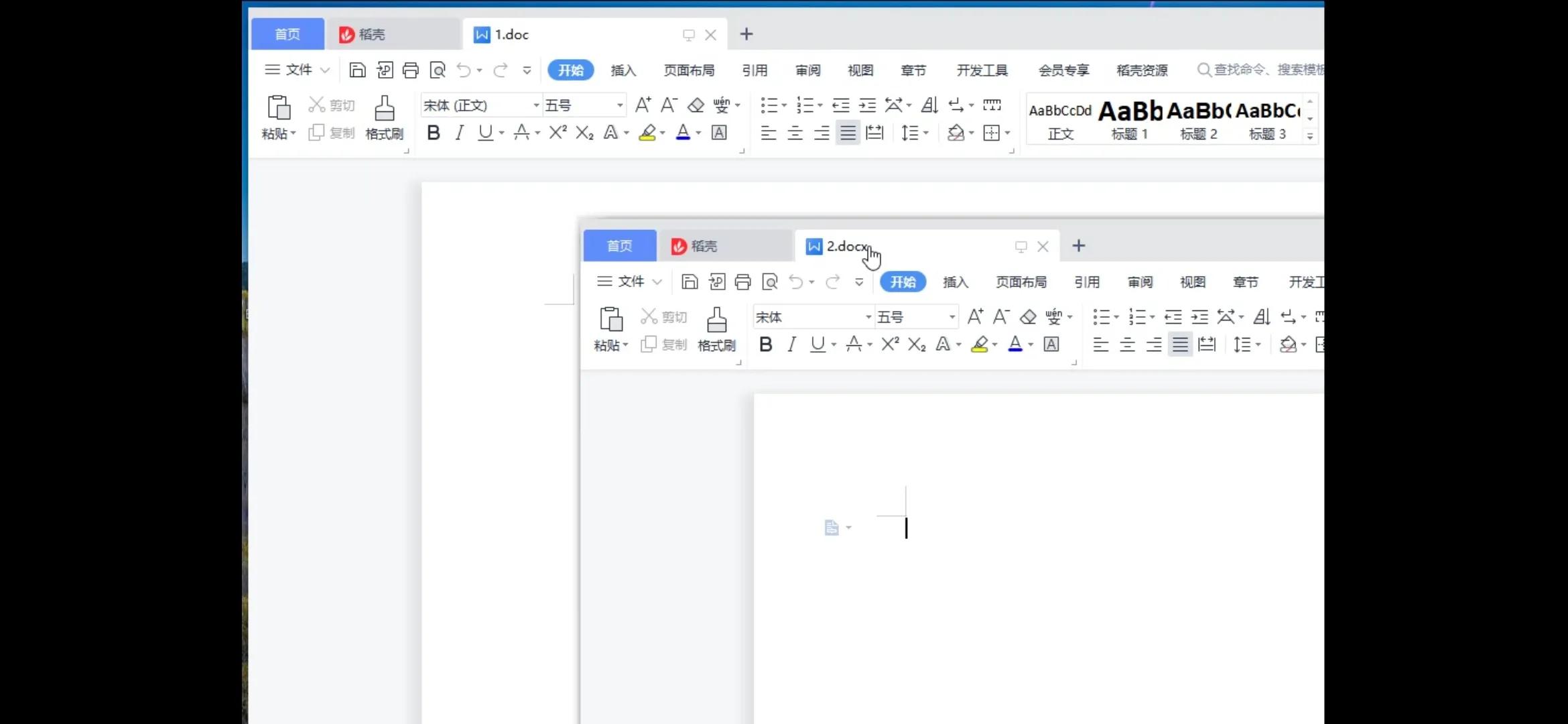
Task: Click the red font color swatch
Action: click(x=682, y=132)
